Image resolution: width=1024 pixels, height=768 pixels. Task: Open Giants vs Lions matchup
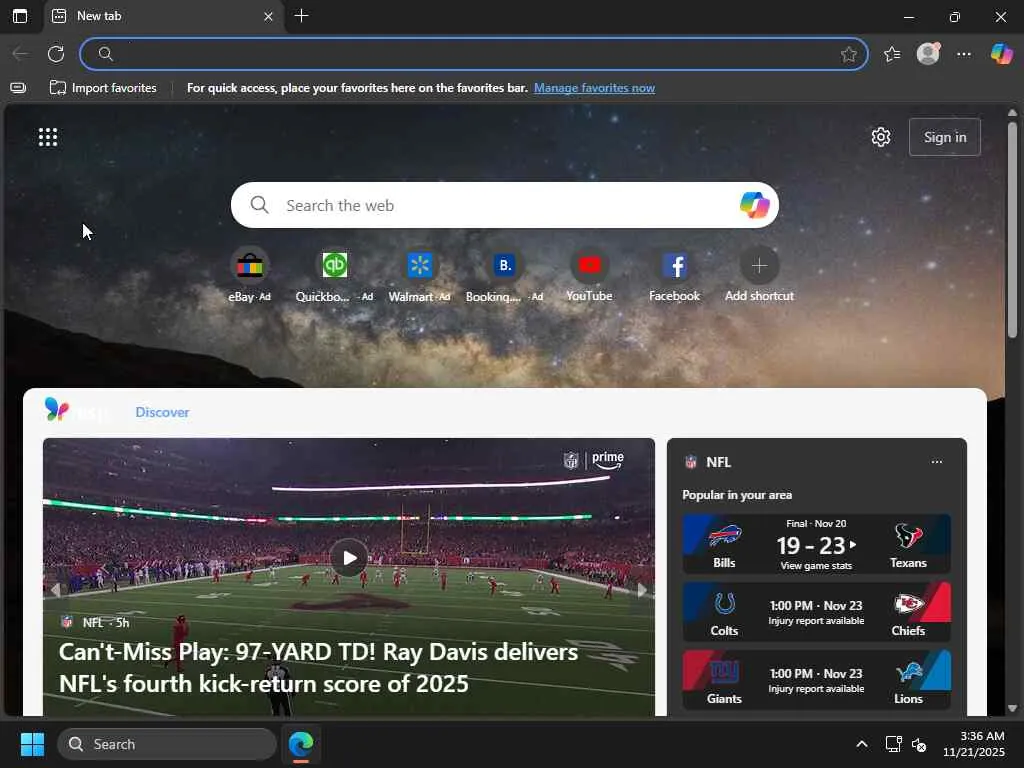click(816, 680)
